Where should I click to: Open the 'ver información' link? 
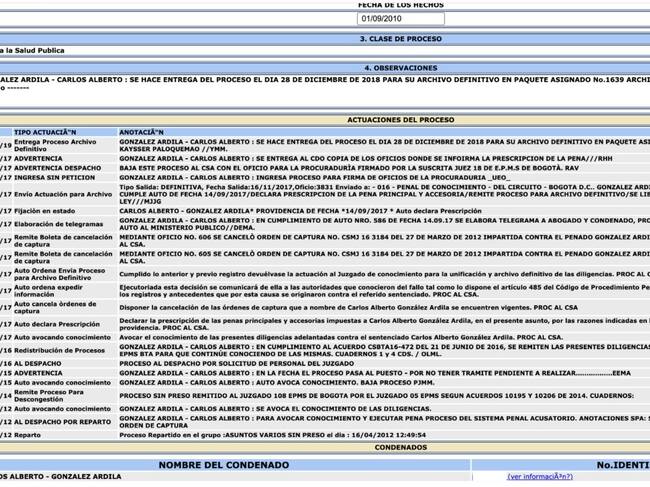(x=540, y=476)
